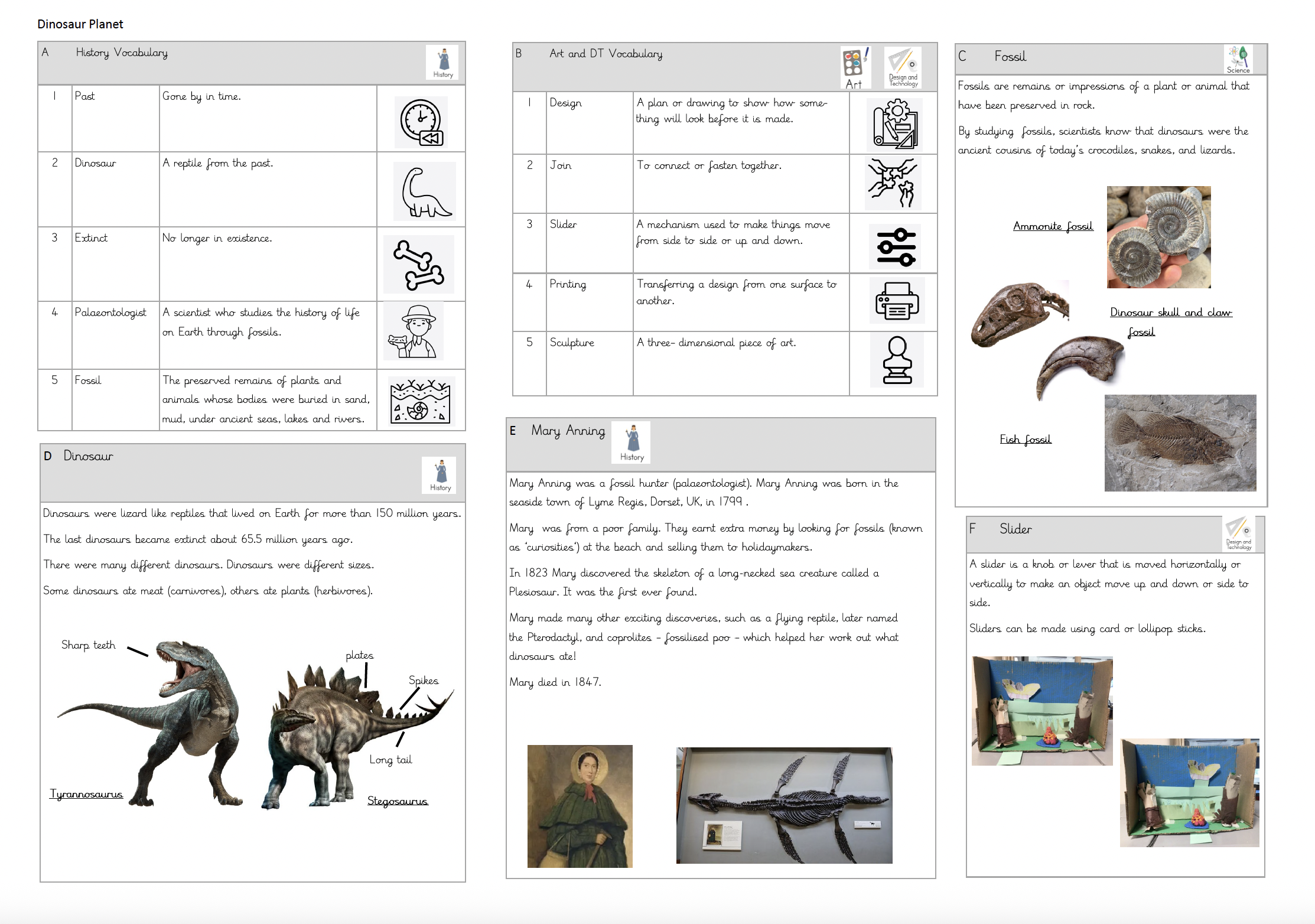This screenshot has width=1315, height=924.
Task: Click the Art palette subject icon
Action: click(x=855, y=69)
